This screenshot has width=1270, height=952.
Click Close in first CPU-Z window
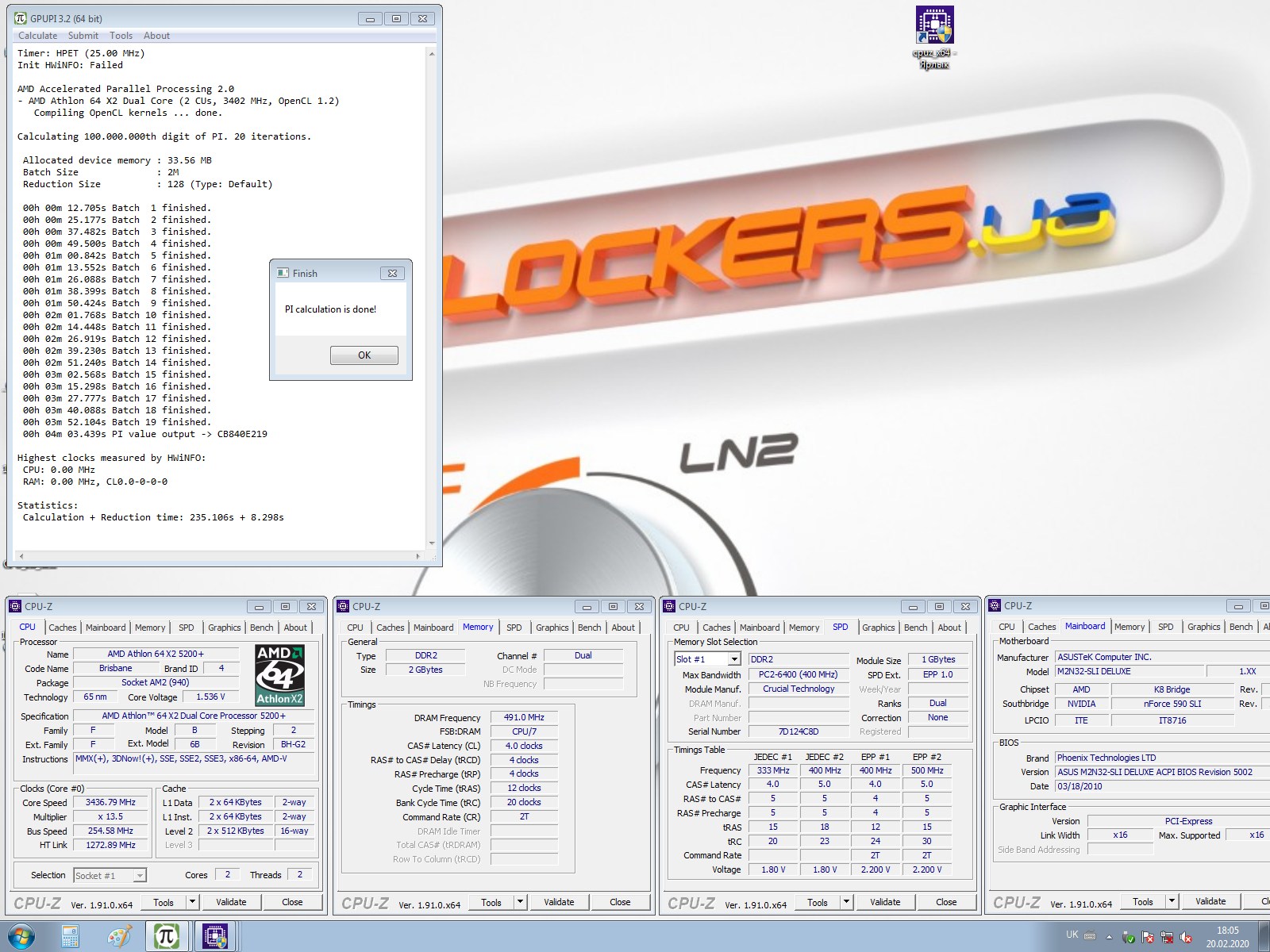(x=292, y=902)
